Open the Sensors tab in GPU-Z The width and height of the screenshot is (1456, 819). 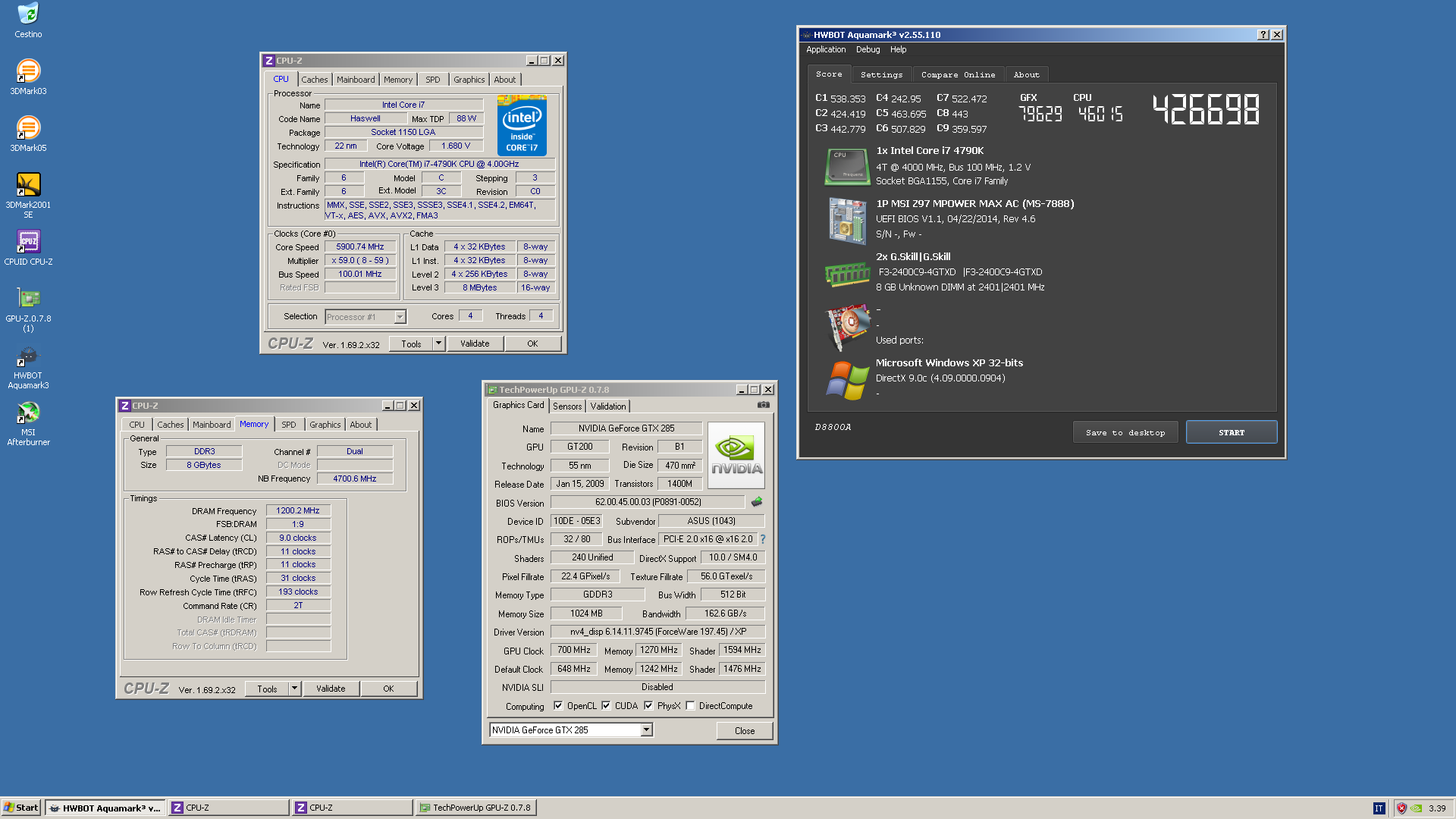pyautogui.click(x=567, y=406)
